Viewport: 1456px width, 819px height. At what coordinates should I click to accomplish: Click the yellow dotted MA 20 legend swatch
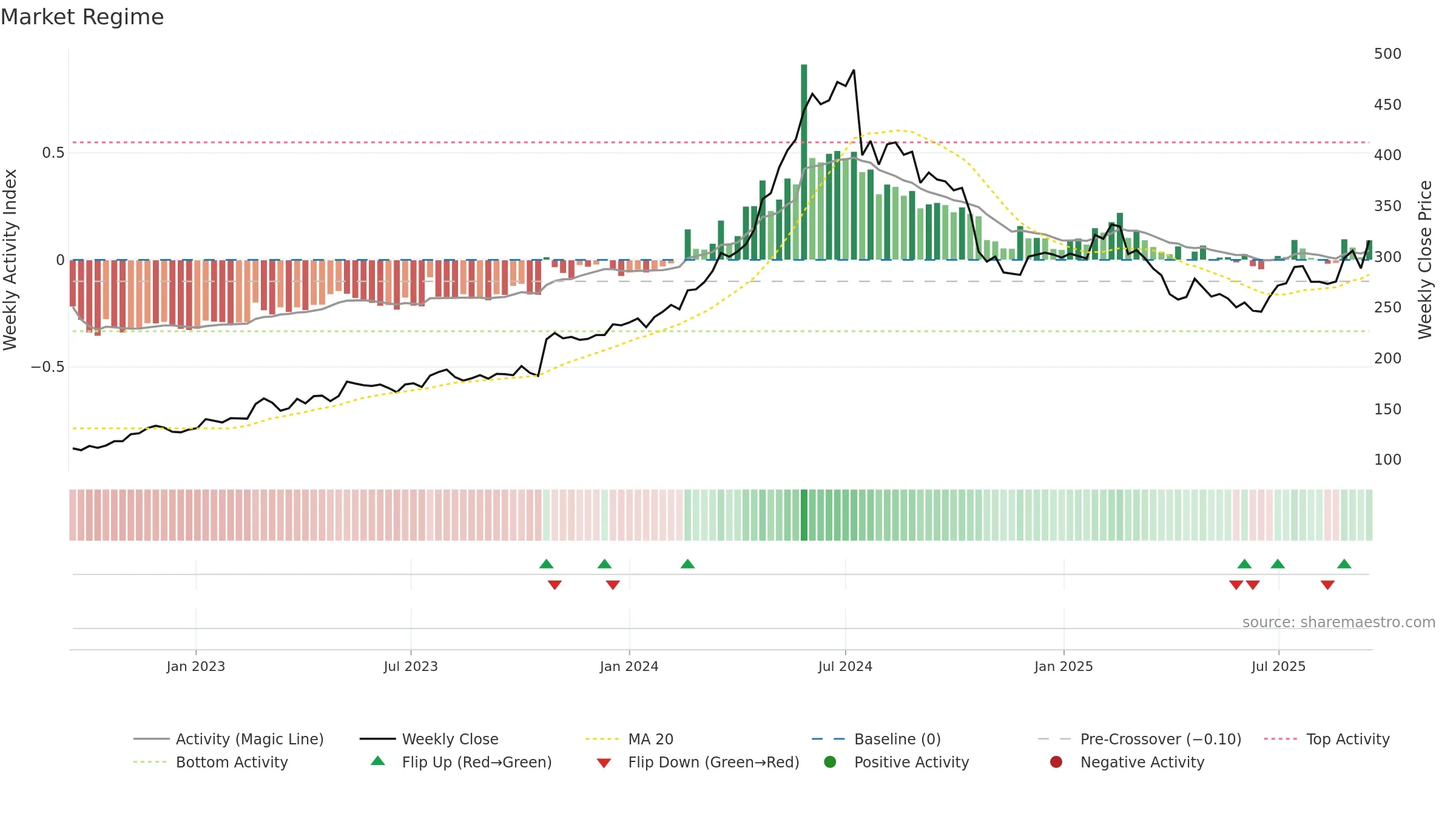602,739
